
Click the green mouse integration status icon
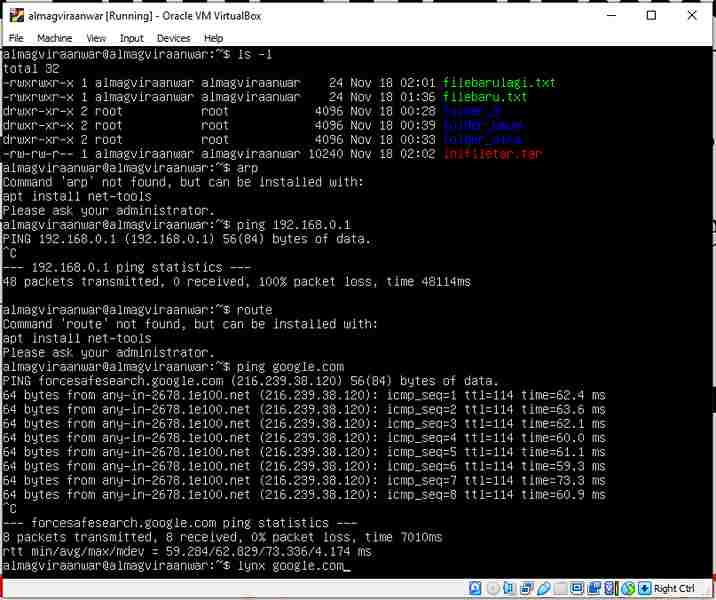coord(628,588)
